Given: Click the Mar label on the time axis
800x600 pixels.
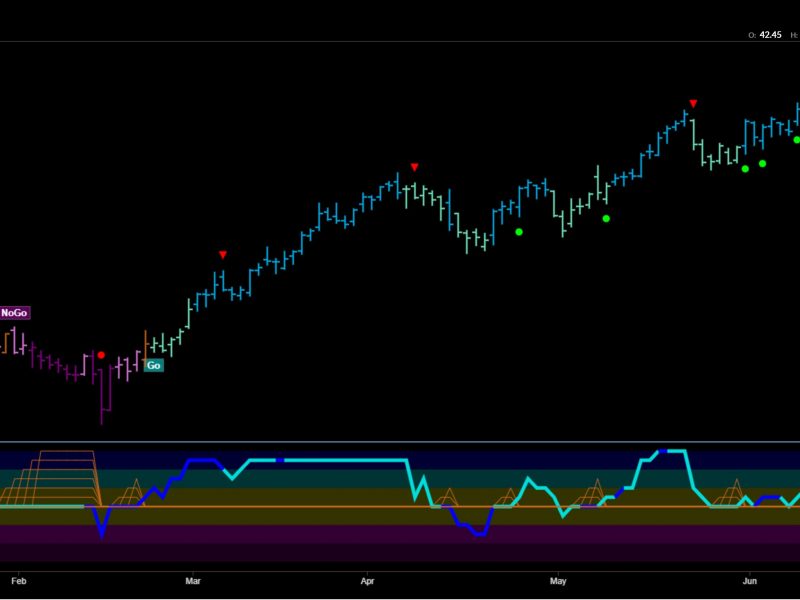Looking at the screenshot, I should [193, 581].
